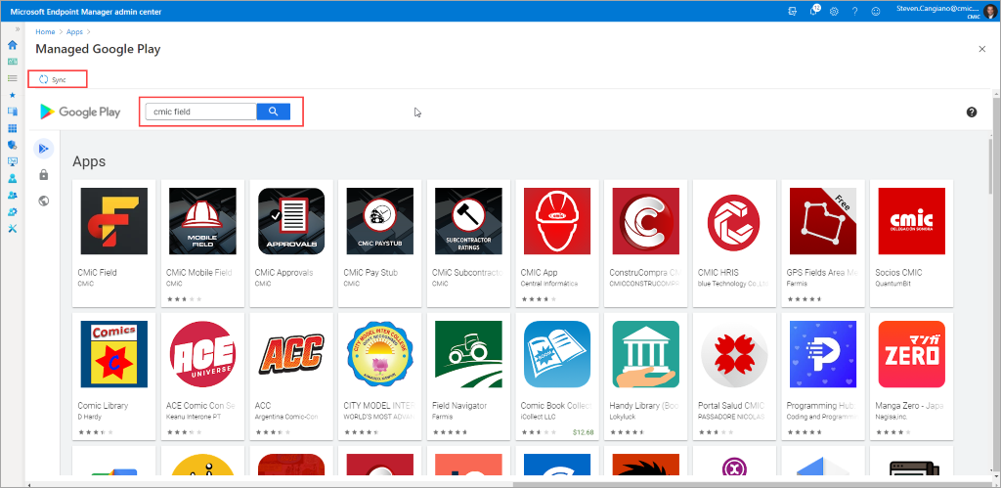Image resolution: width=1001 pixels, height=488 pixels.
Task: Open the CMiC Mobile Field app
Action: click(x=202, y=243)
